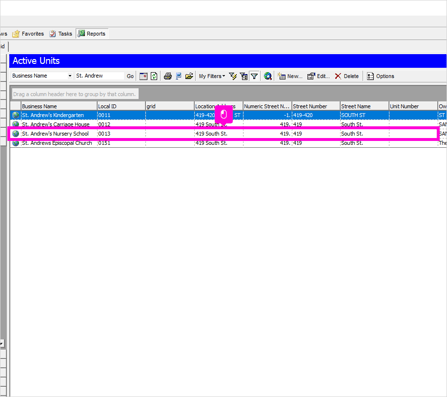447x397 pixels.
Task: Sort by Business Name column header
Action: coord(59,106)
